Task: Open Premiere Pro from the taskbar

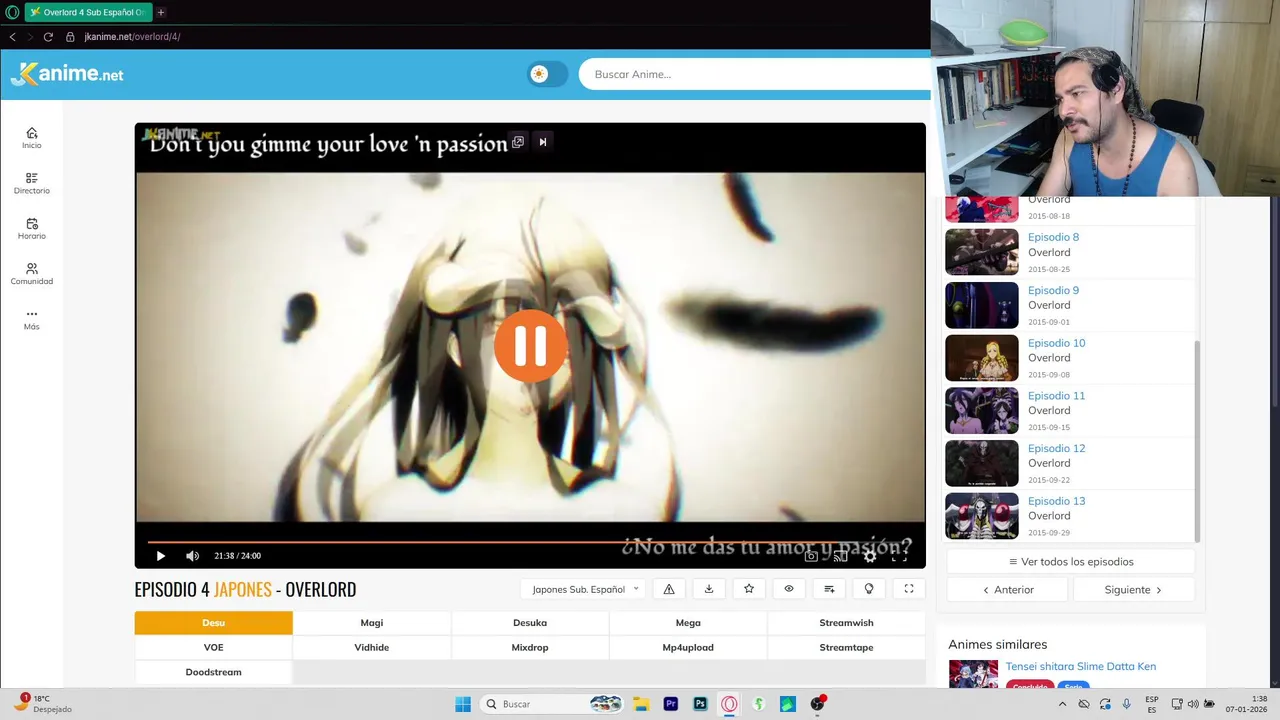Action: point(671,704)
